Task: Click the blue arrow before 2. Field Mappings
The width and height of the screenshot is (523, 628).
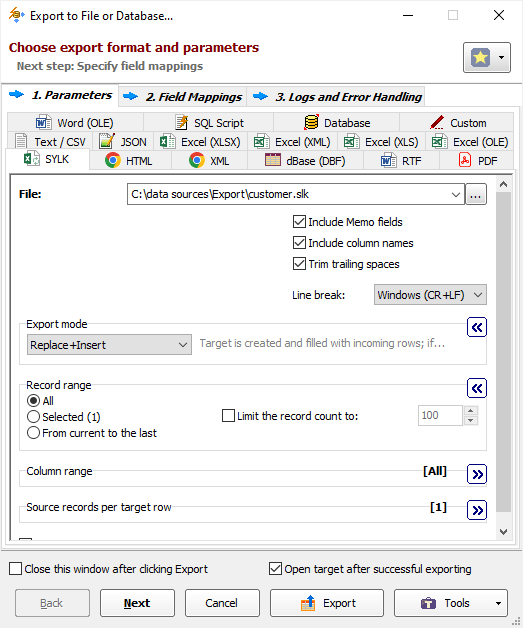Action: (131, 96)
